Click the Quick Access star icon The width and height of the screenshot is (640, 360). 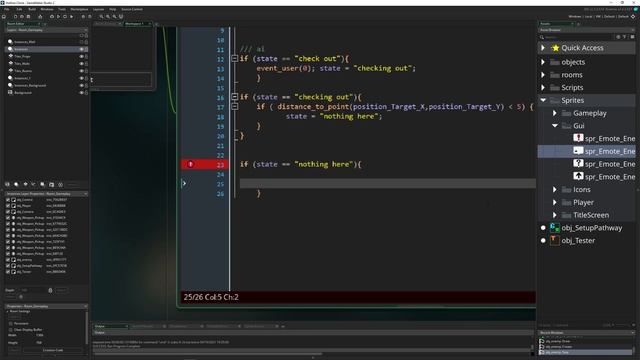[x=555, y=48]
